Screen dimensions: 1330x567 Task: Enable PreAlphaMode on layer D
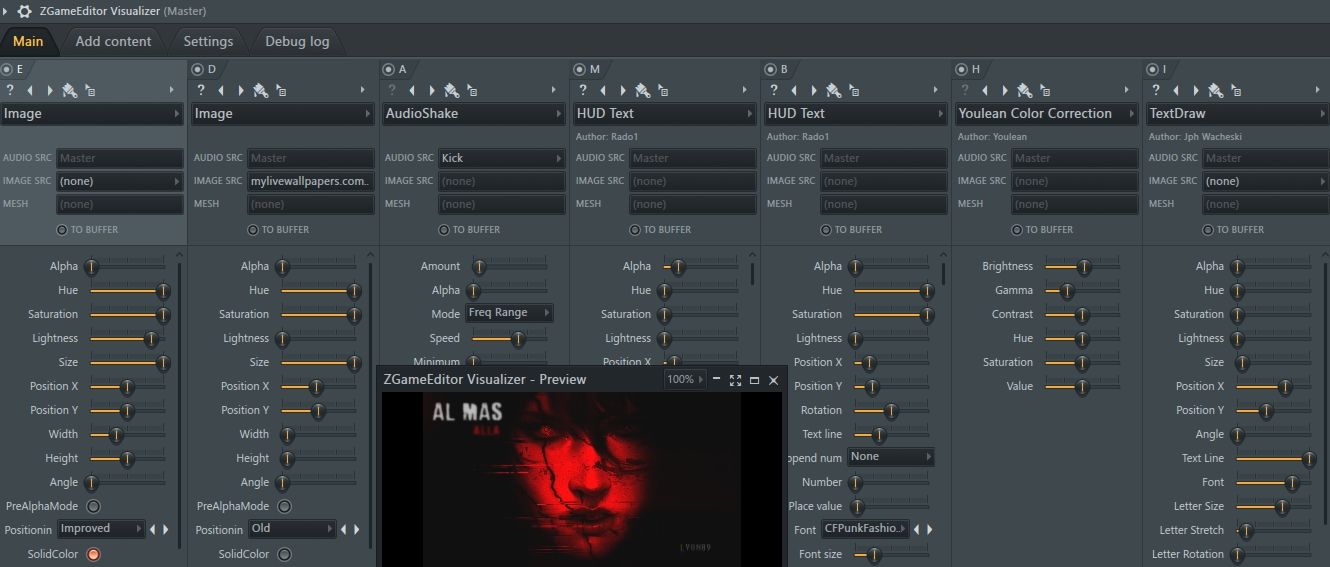285,506
